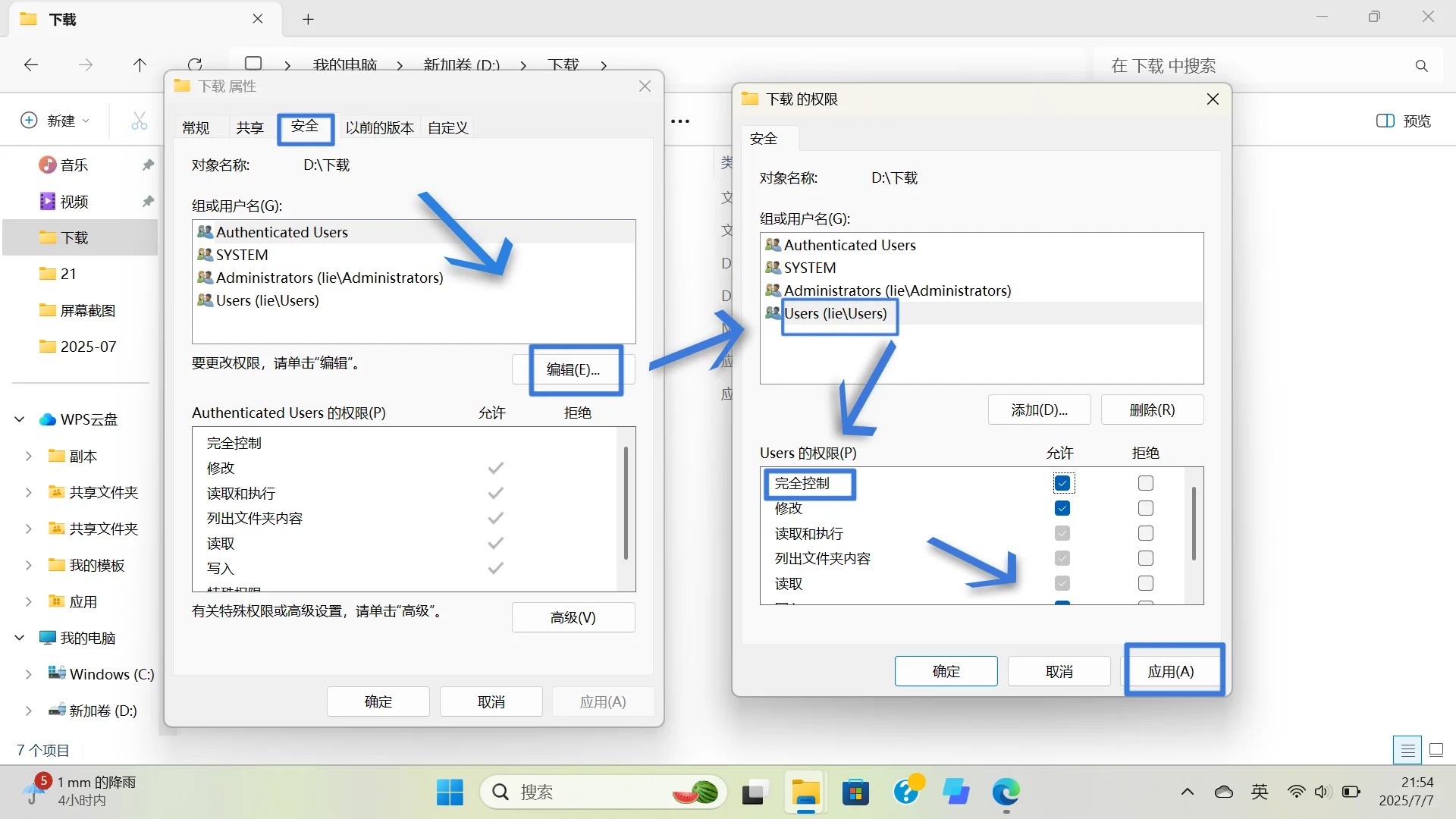
Task: Launch Microsoft Edge from the taskbar
Action: click(1006, 793)
